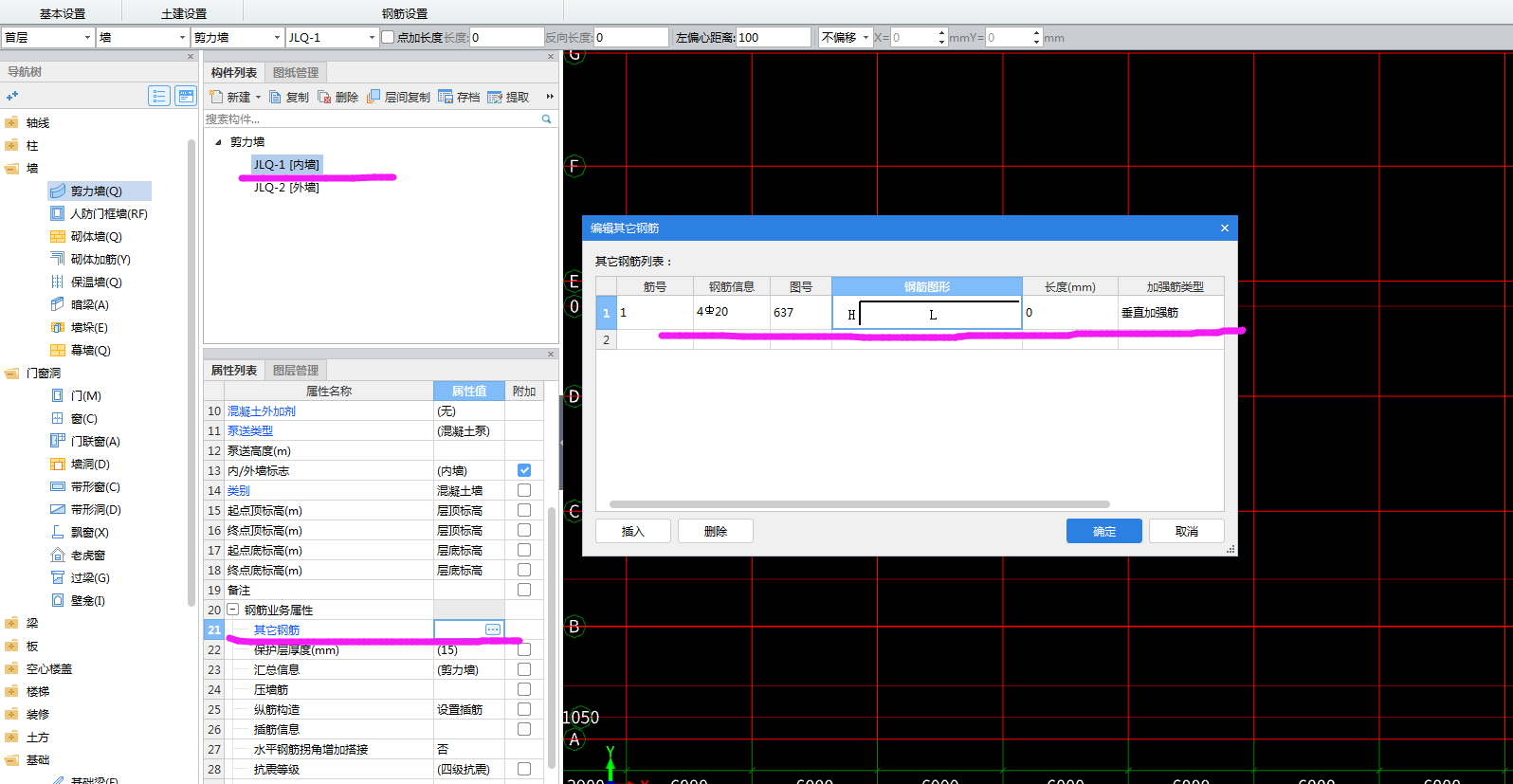Image resolution: width=1513 pixels, height=784 pixels.
Task: Select the 幕墙(Q) curtain wall icon
Action: point(58,350)
